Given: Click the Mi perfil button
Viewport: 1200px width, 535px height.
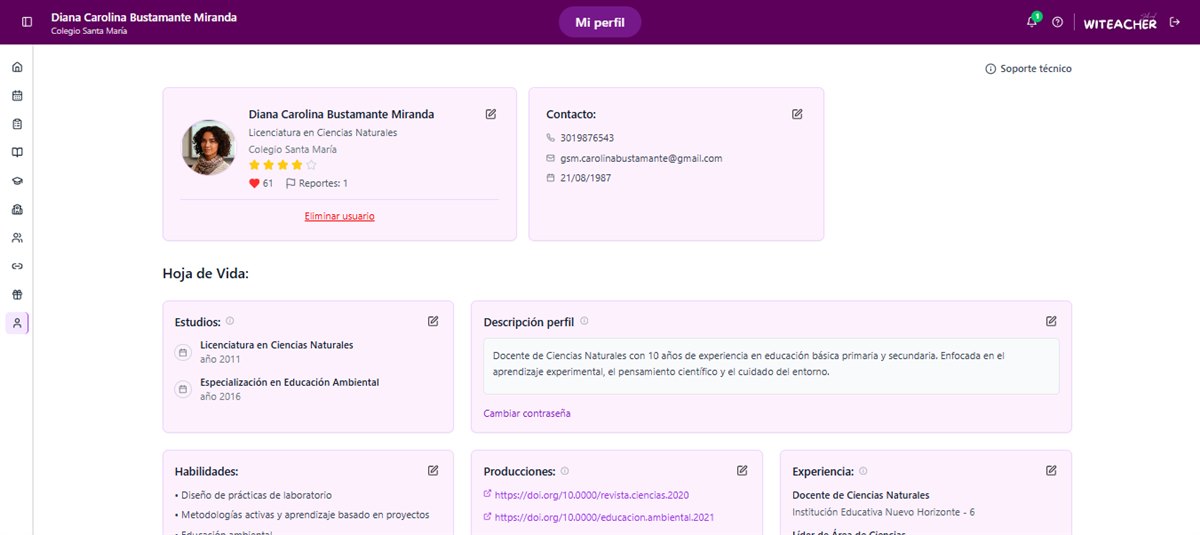Looking at the screenshot, I should pyautogui.click(x=600, y=22).
